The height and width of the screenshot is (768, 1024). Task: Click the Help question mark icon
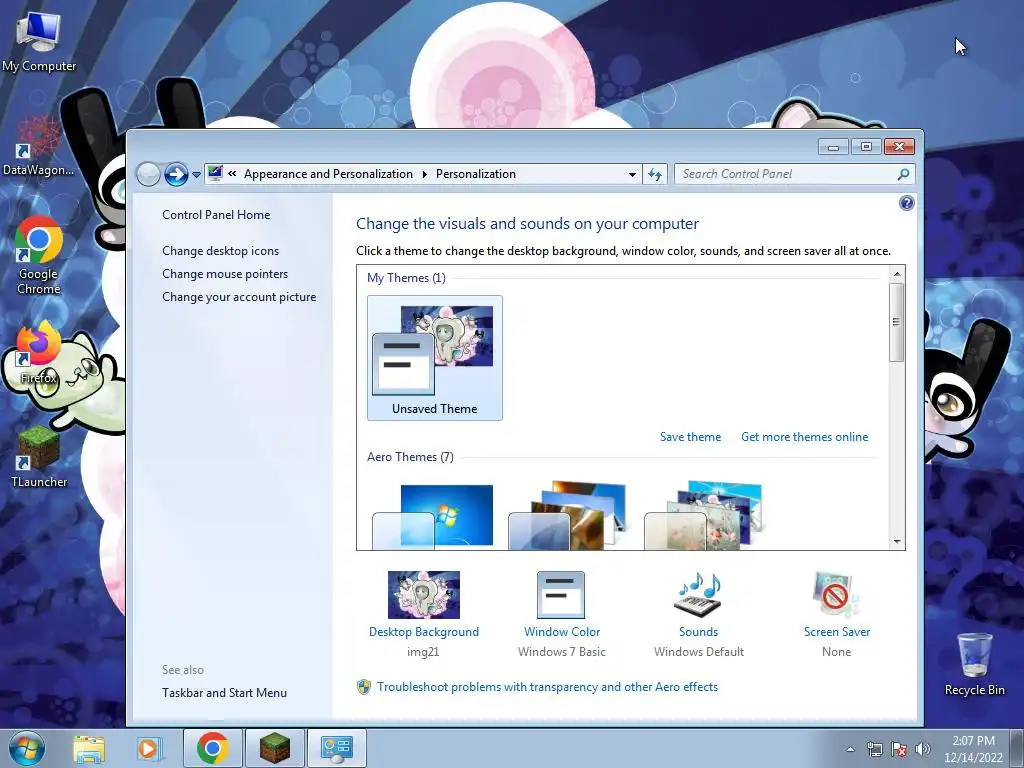906,203
